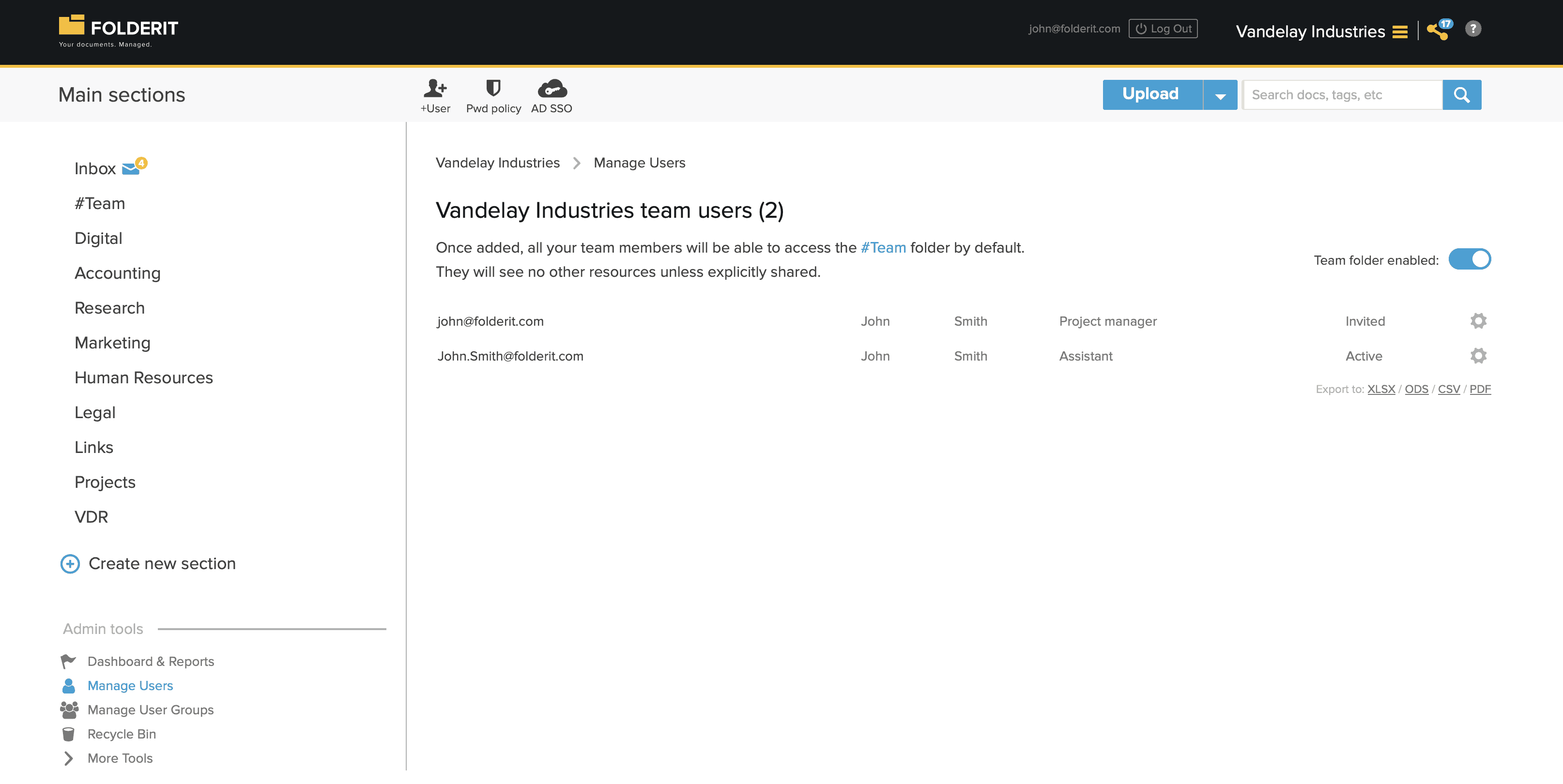This screenshot has width=1563, height=784.
Task: Select the John.Smith@folderit.com user email cell
Action: [510, 356]
